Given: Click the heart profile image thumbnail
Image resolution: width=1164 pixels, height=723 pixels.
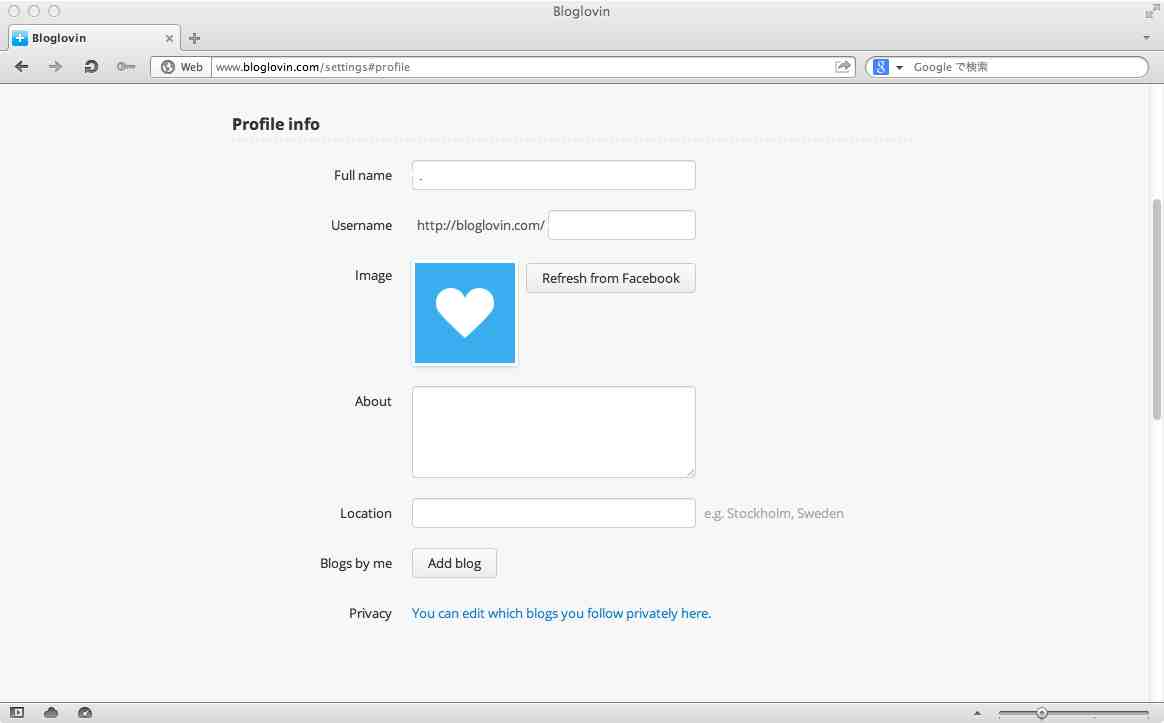Looking at the screenshot, I should [465, 313].
